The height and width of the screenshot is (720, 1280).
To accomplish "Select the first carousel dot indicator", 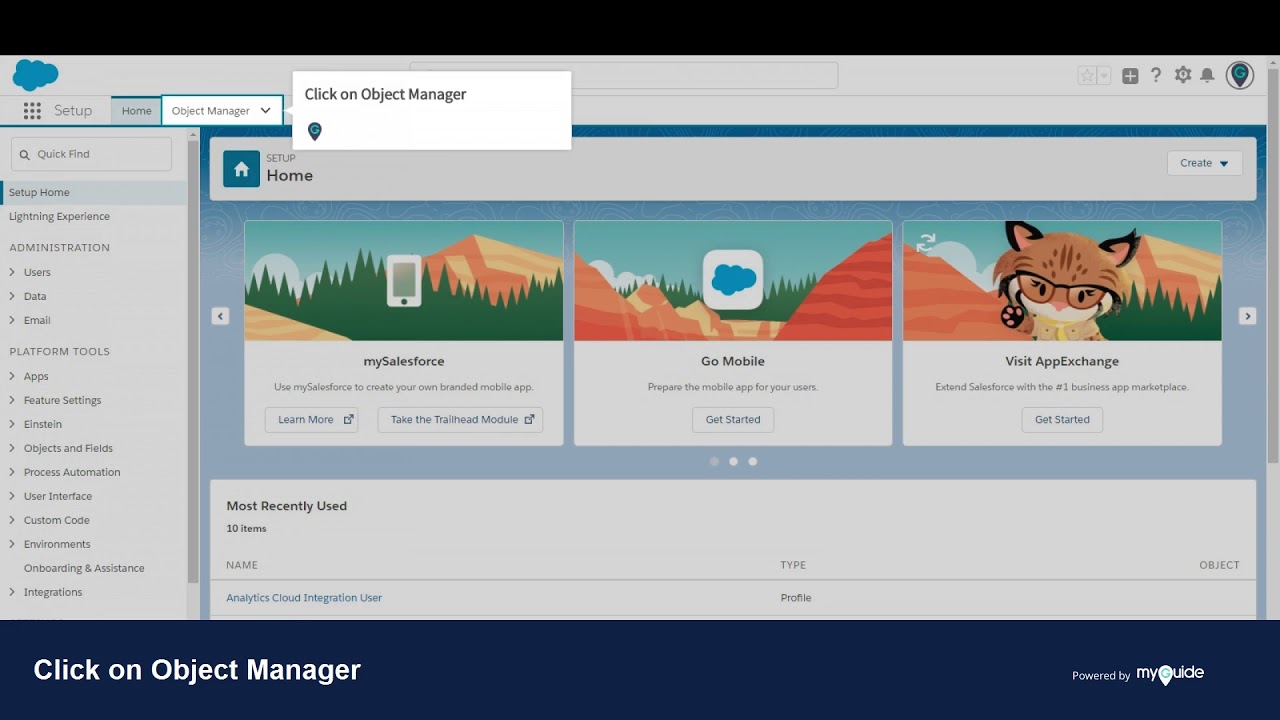I will (x=714, y=461).
